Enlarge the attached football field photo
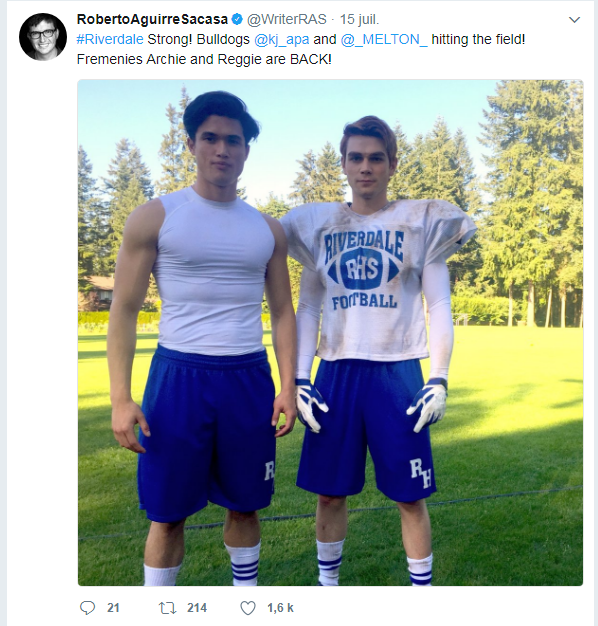The image size is (598, 626). pos(331,333)
